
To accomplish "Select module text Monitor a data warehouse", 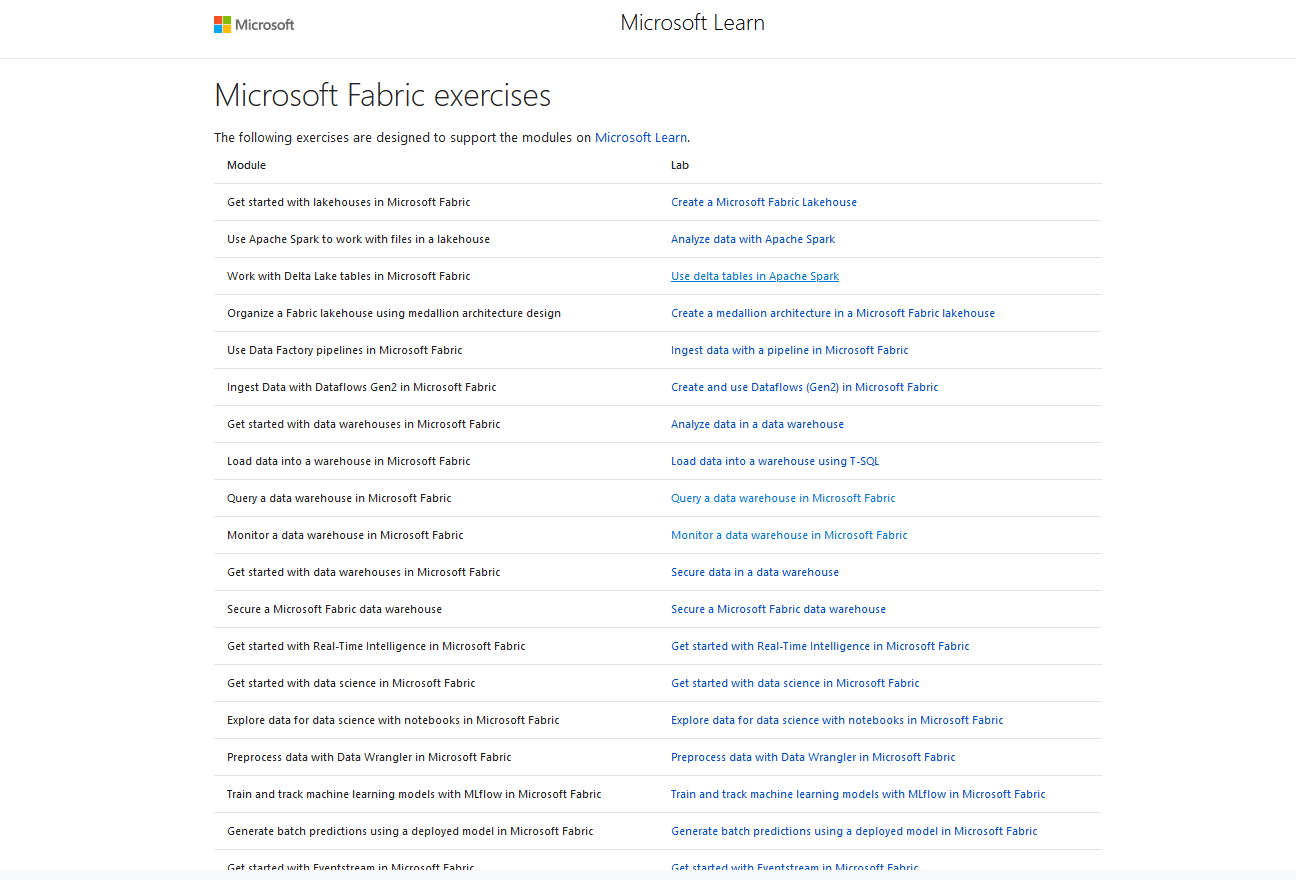I will pos(345,535).
